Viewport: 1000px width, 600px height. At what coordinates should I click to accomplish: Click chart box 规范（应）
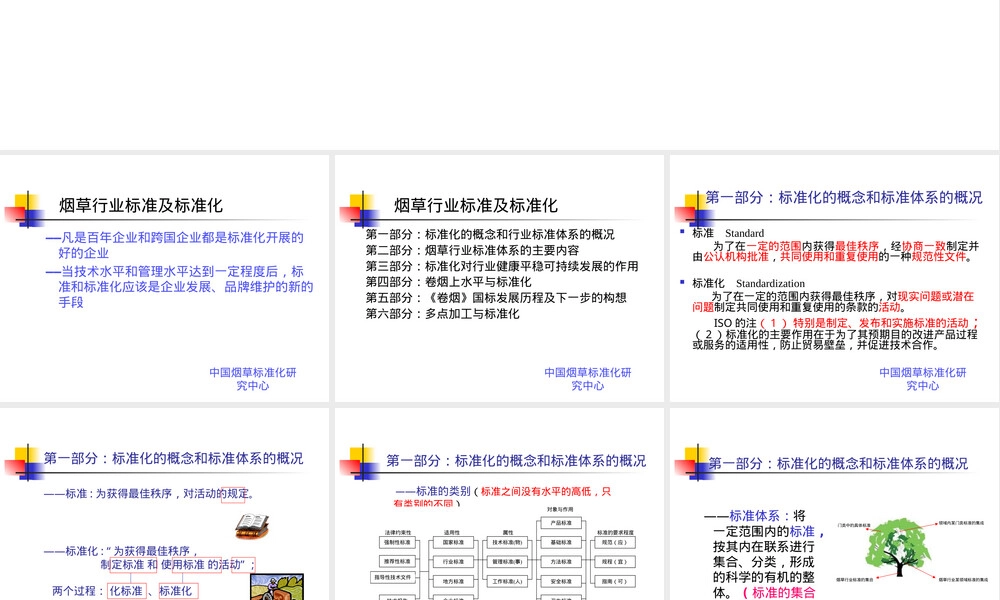point(615,543)
